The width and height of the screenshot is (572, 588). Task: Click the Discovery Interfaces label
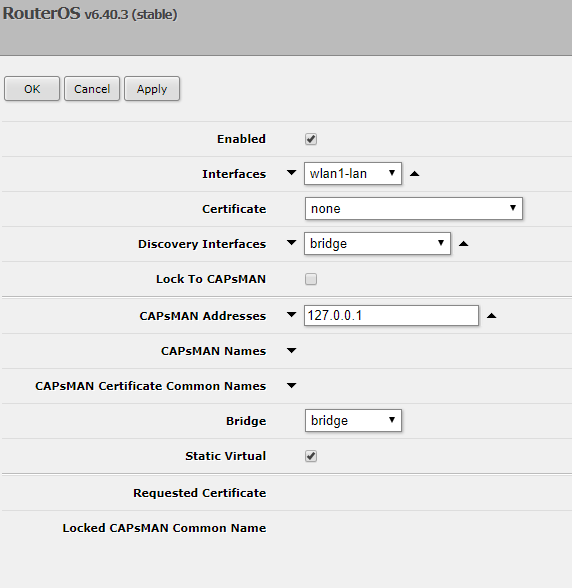[x=202, y=244]
